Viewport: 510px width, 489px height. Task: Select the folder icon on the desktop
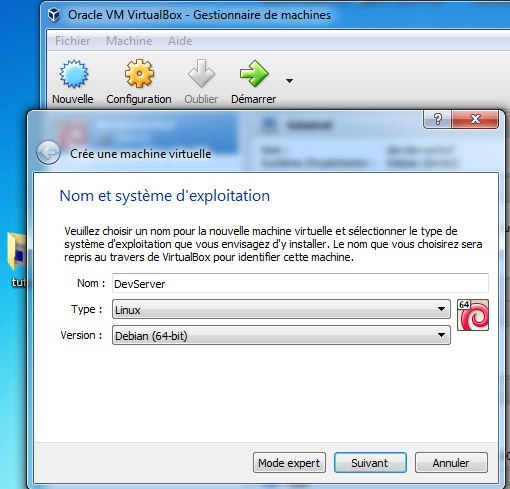(17, 252)
